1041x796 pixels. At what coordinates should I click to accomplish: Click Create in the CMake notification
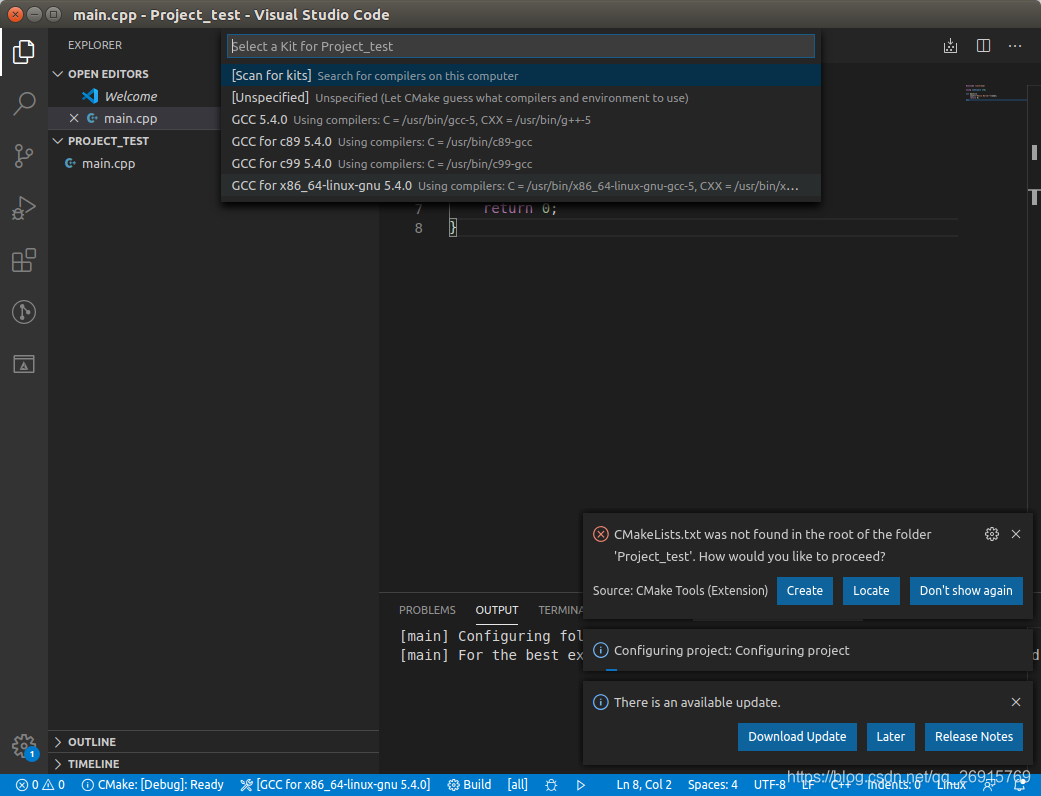[x=805, y=590]
